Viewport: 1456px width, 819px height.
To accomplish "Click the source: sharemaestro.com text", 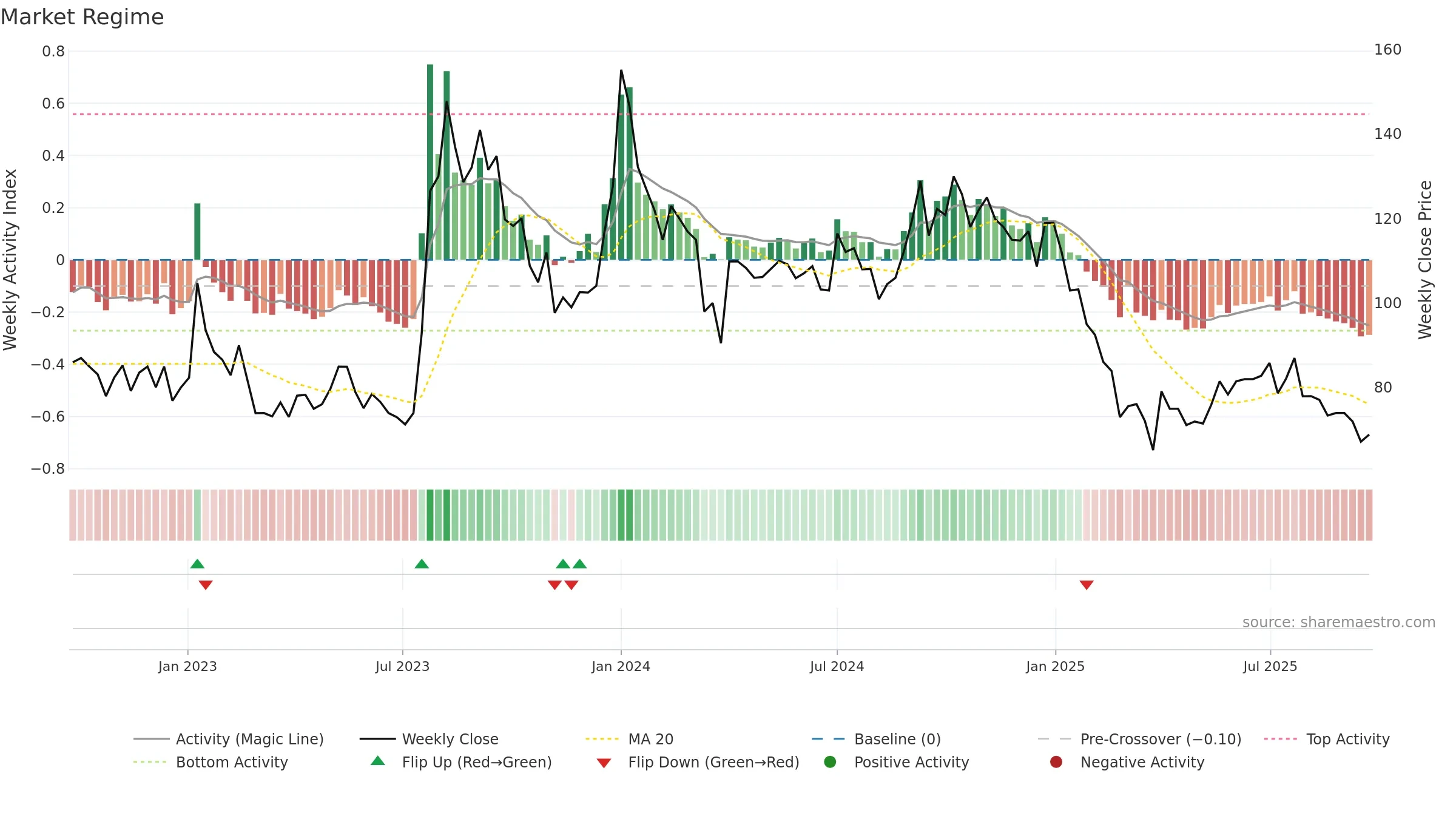I will [x=1339, y=622].
